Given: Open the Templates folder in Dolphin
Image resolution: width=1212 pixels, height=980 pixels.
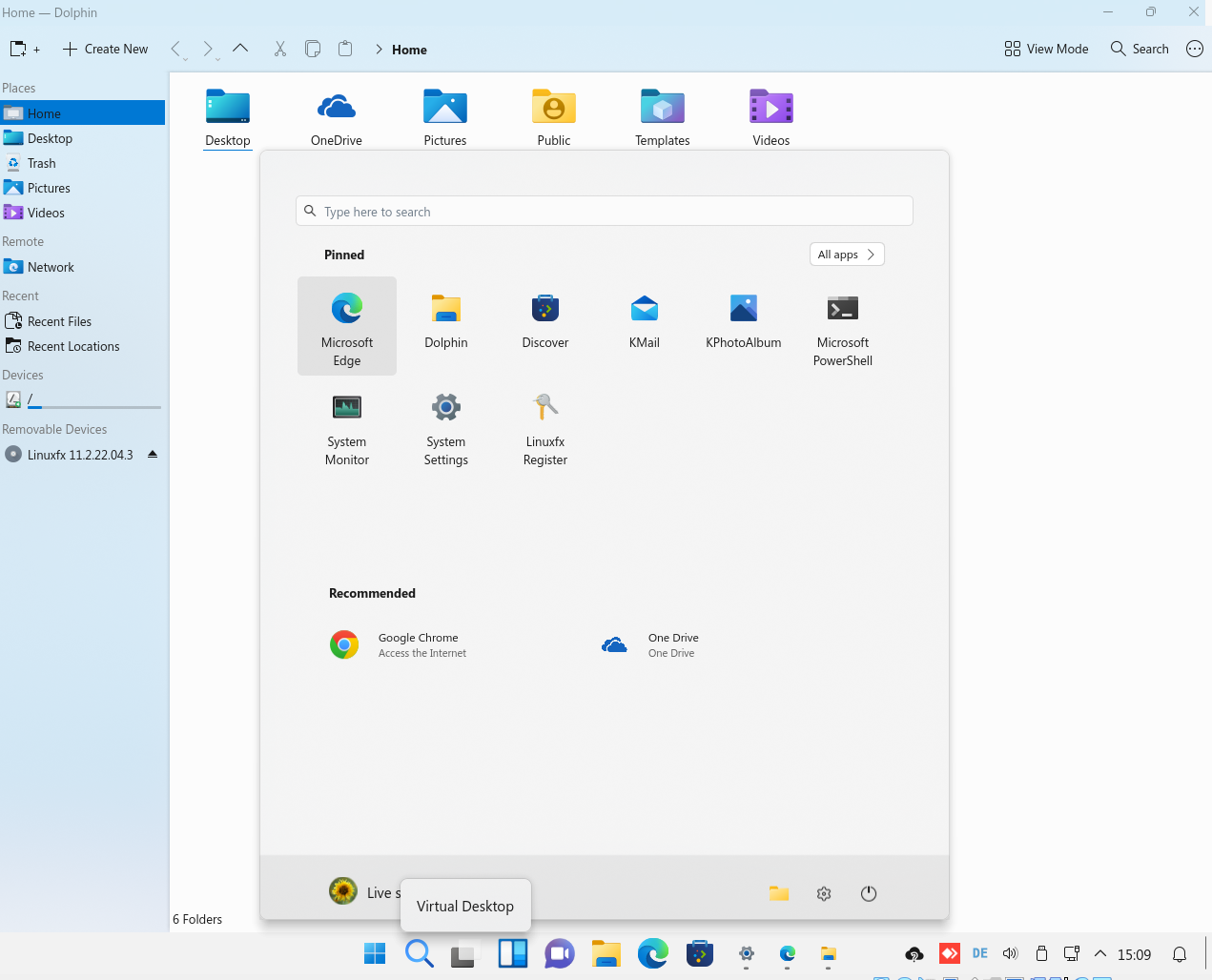Looking at the screenshot, I should pos(663,118).
